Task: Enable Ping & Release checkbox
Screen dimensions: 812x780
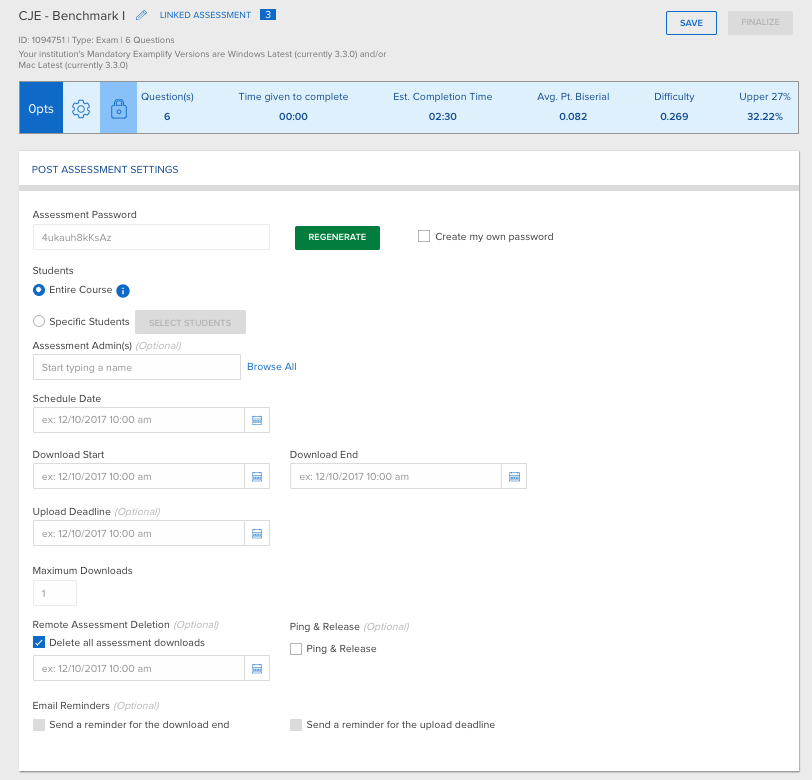Action: (296, 649)
